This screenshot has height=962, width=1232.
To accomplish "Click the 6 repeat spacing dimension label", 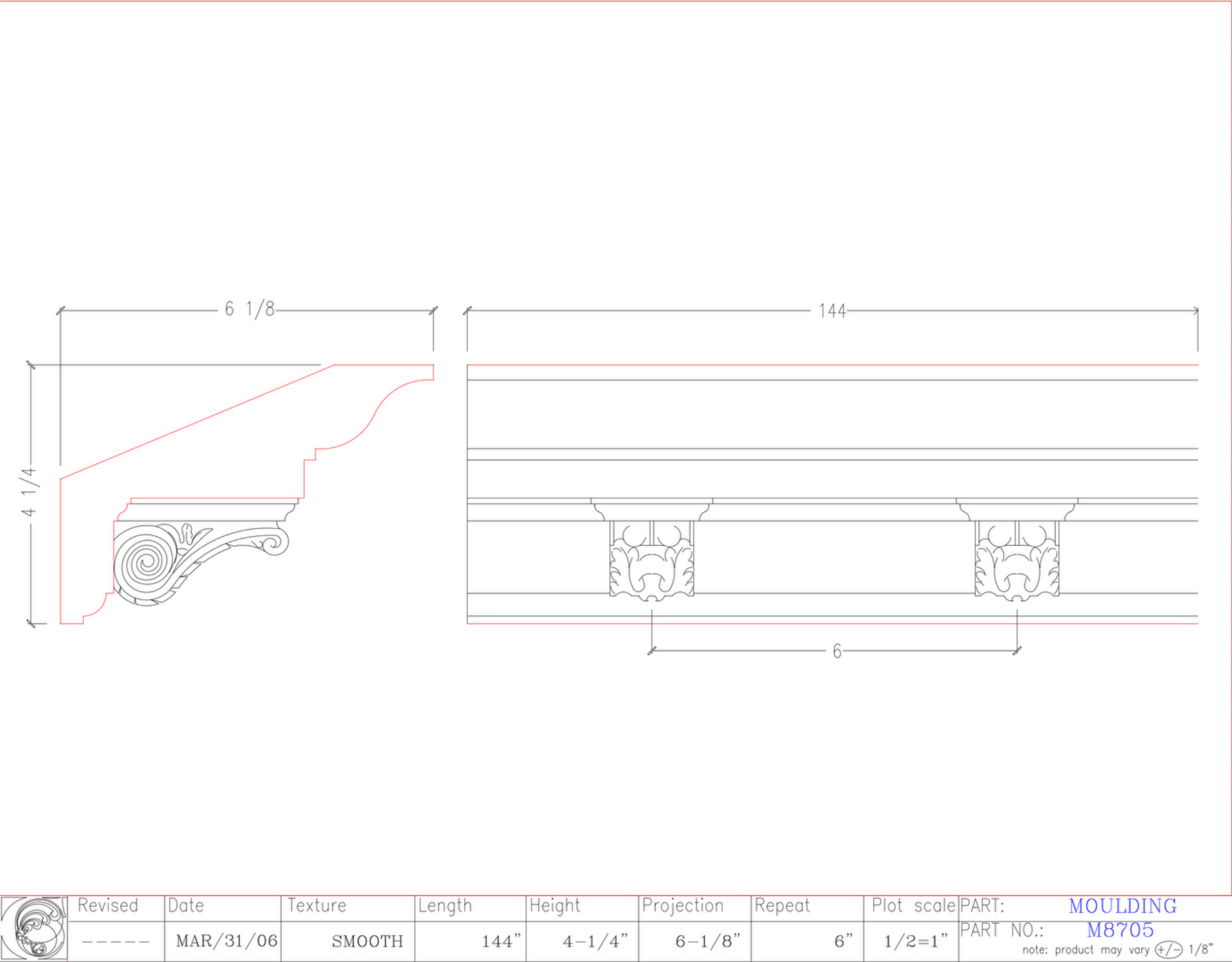I will 837,651.
